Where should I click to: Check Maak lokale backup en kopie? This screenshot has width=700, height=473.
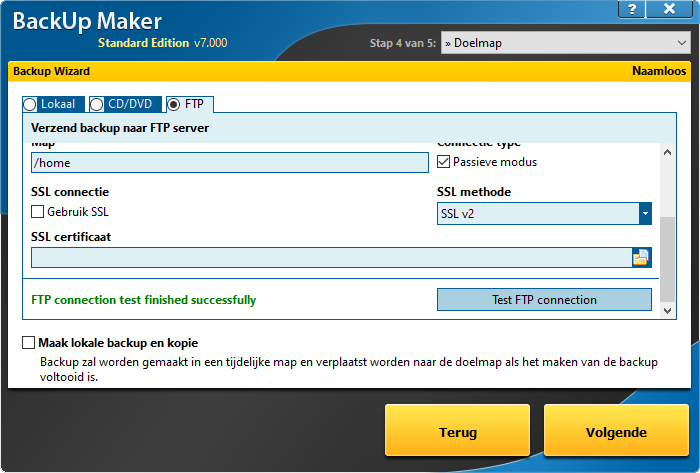point(29,343)
